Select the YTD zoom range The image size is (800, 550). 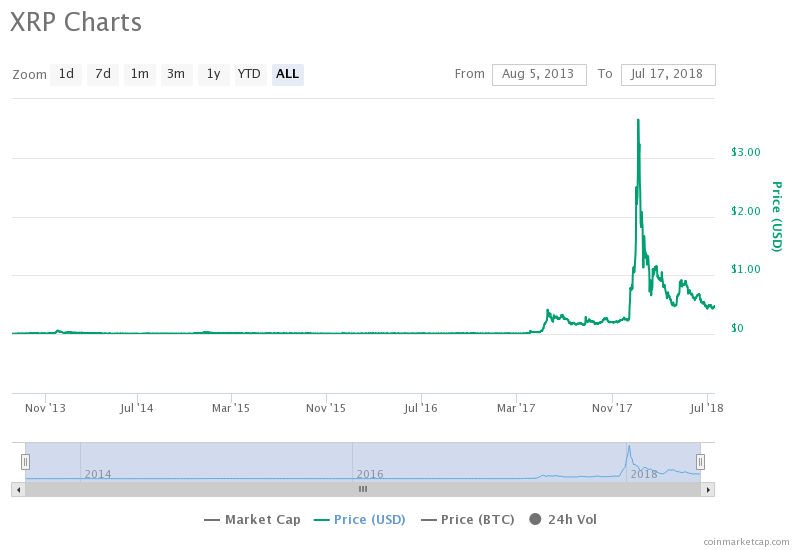251,74
